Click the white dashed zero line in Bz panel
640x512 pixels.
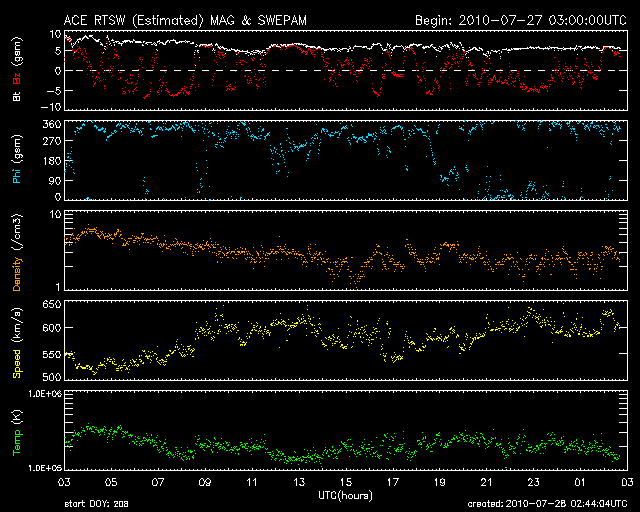point(345,70)
